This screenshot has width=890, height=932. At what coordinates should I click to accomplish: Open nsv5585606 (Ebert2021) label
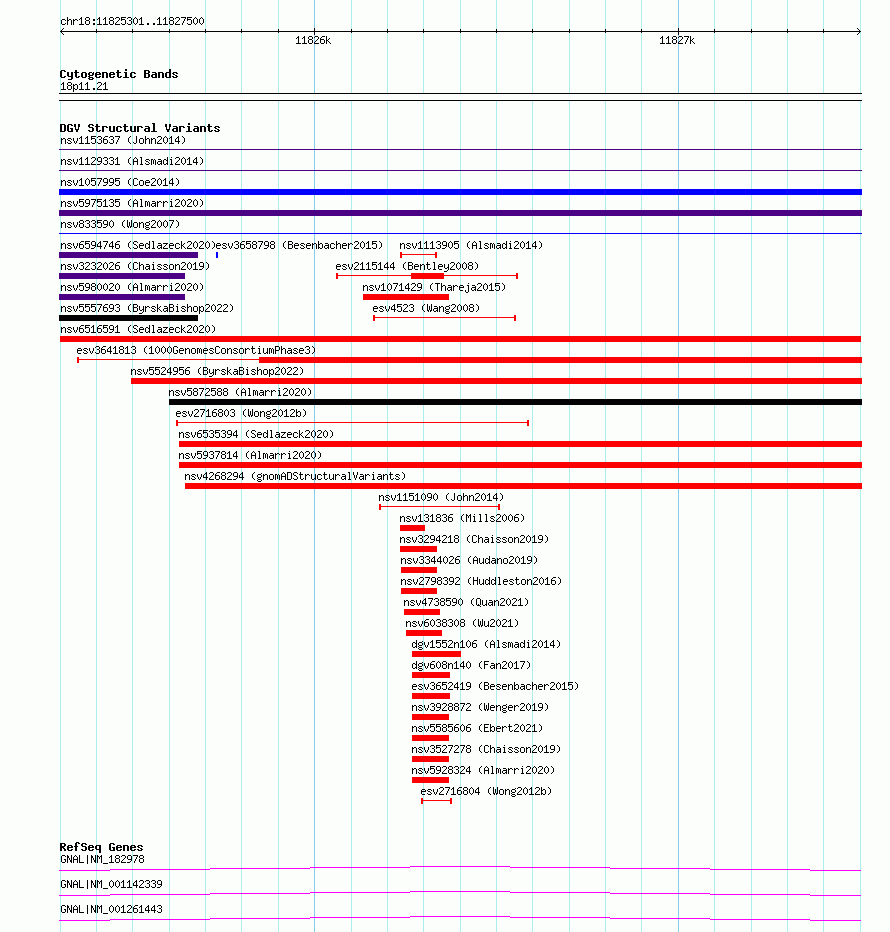tap(477, 728)
